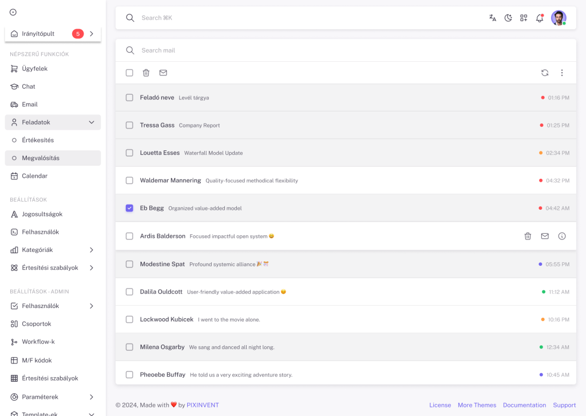Open the License footer link
Screen dimensions: 586x416
tap(440, 405)
